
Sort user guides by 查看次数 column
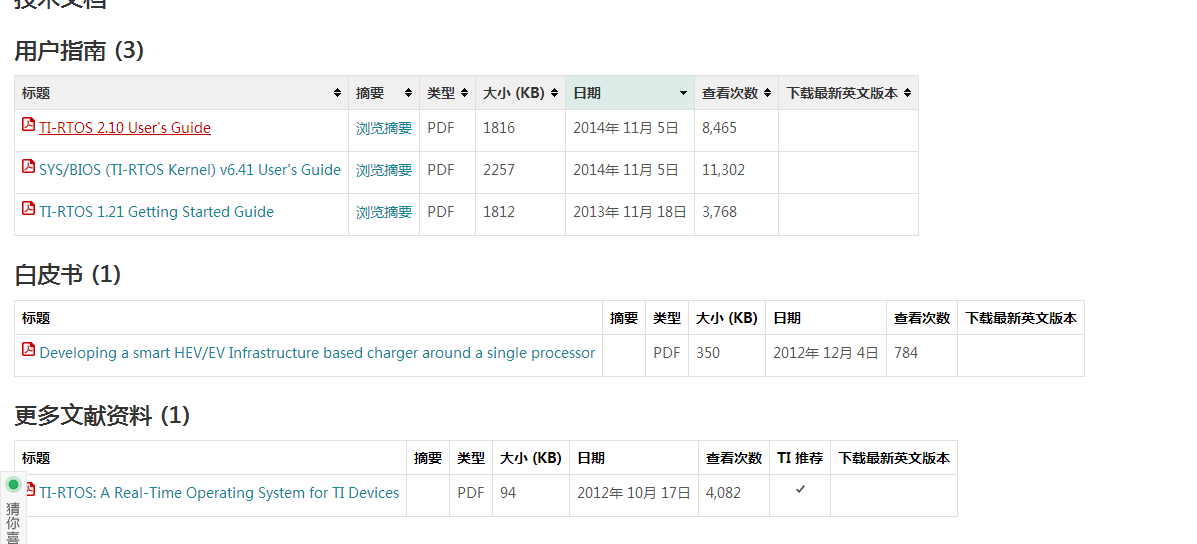tap(767, 93)
